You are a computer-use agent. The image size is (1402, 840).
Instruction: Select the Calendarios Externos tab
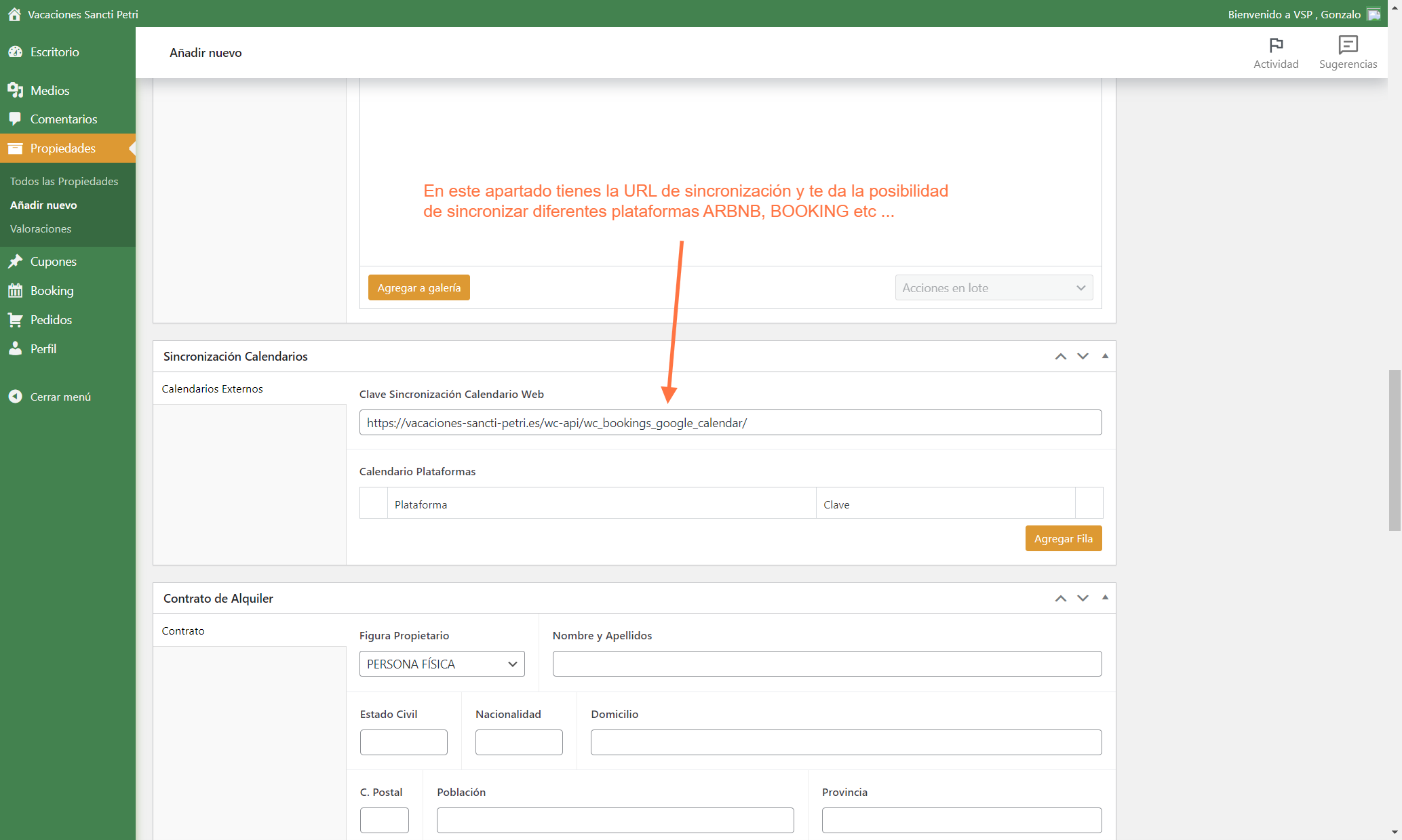[250, 388]
